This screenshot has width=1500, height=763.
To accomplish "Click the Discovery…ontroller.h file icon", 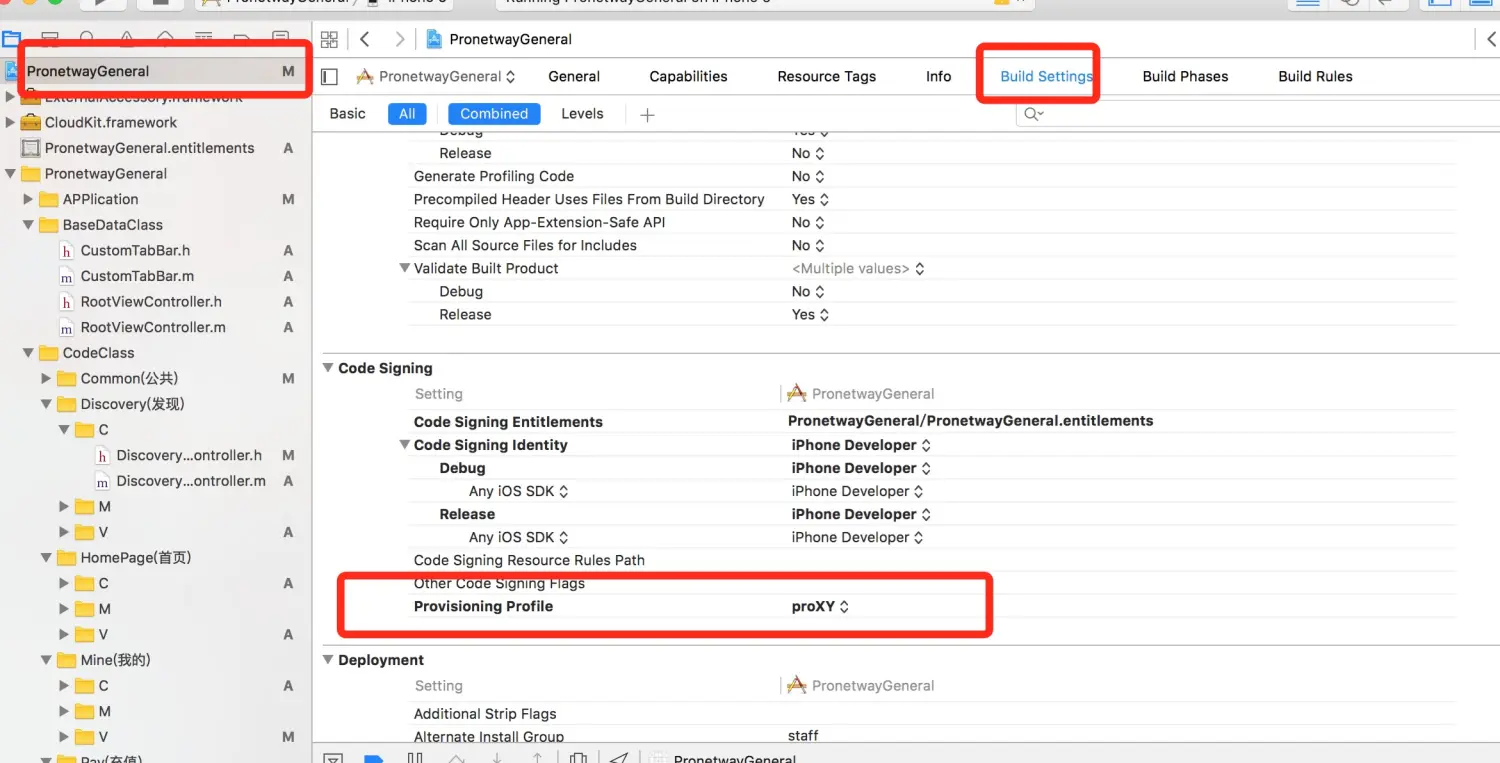I will tap(102, 455).
